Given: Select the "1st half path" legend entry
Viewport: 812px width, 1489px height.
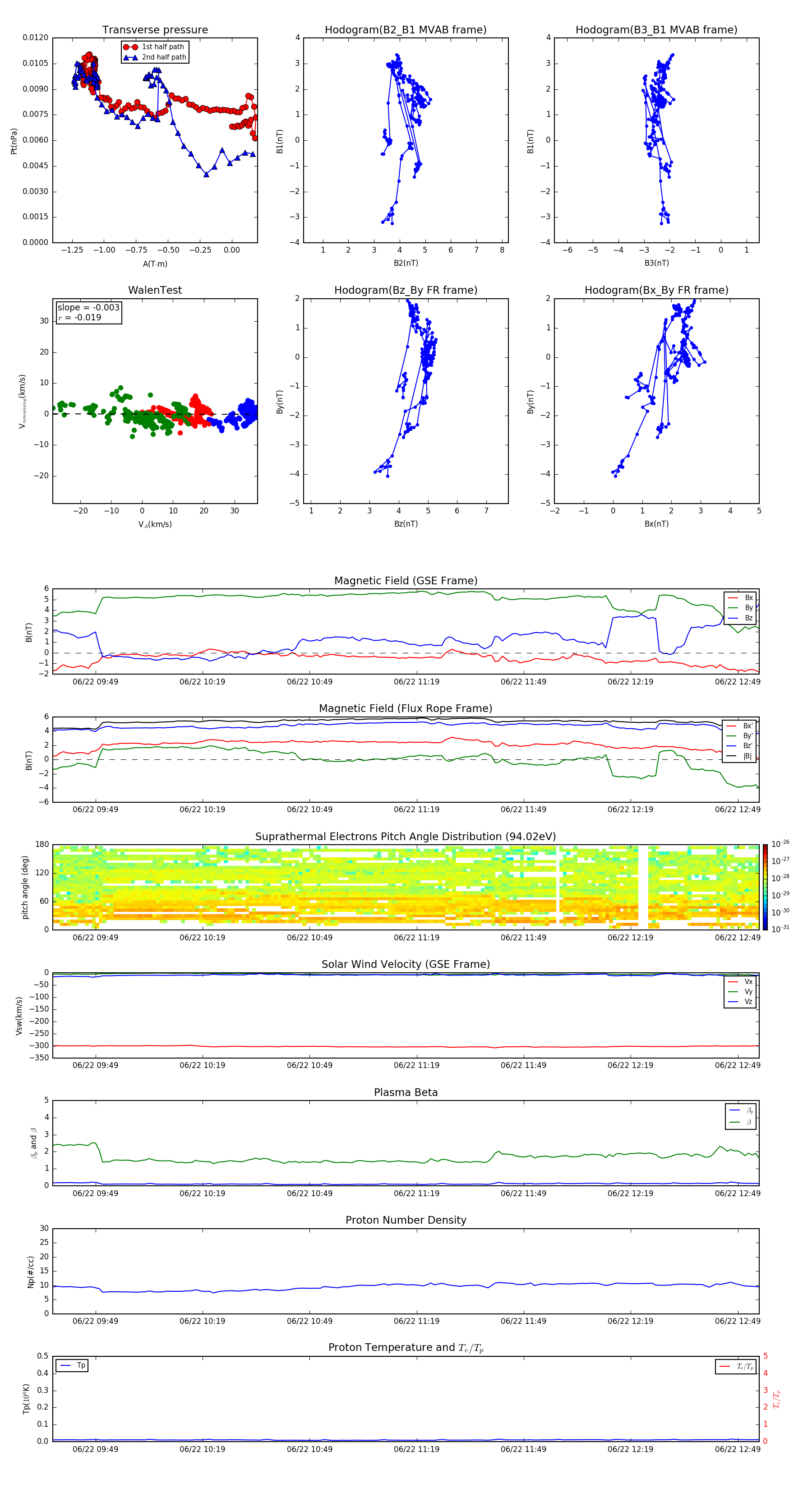Looking at the screenshot, I should click(155, 47).
